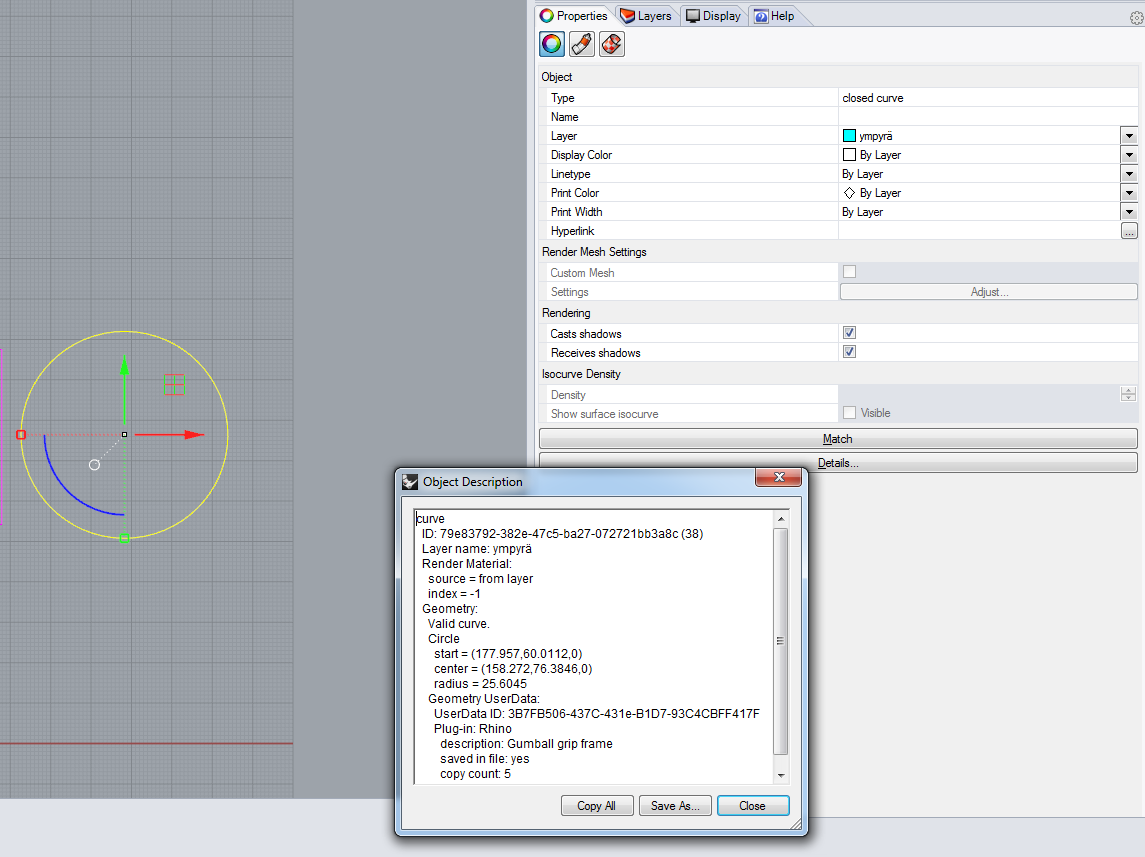Click the 'center = (158.272,76.3846,0)' line
The width and height of the screenshot is (1145, 857).
point(513,669)
